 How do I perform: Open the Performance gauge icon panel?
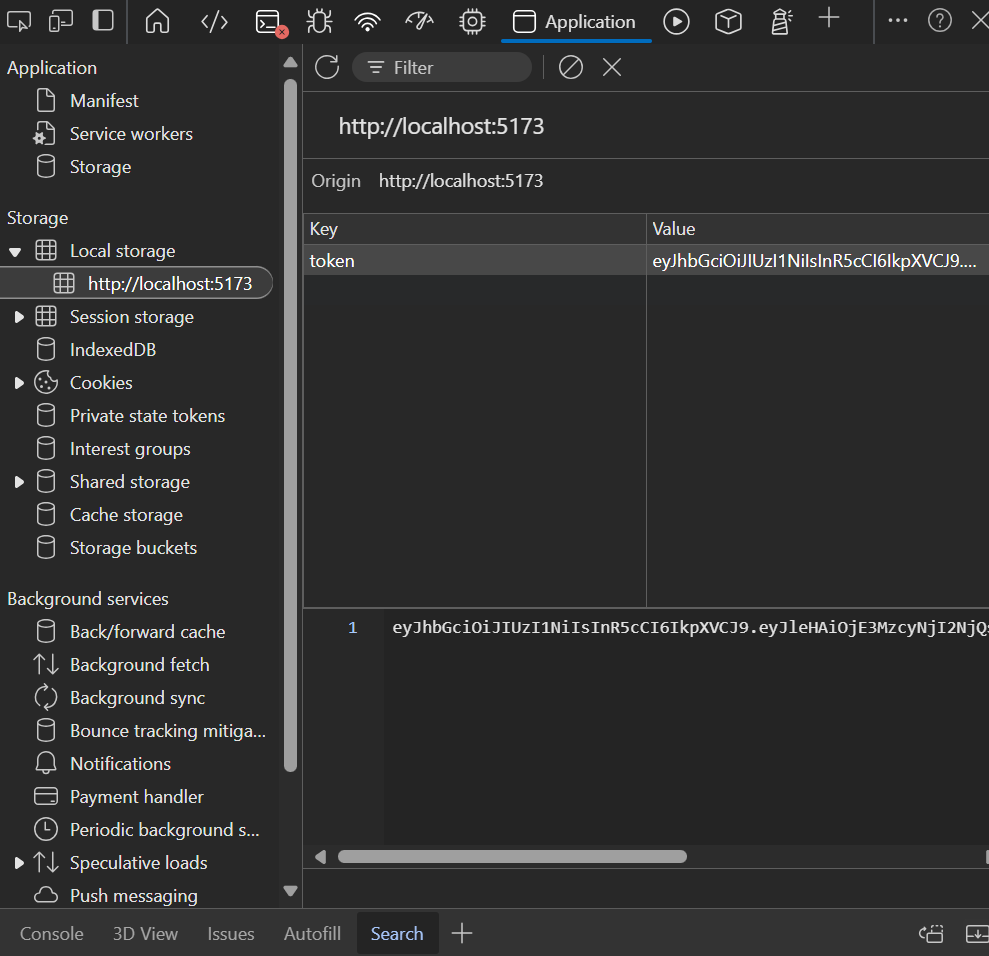tap(419, 21)
